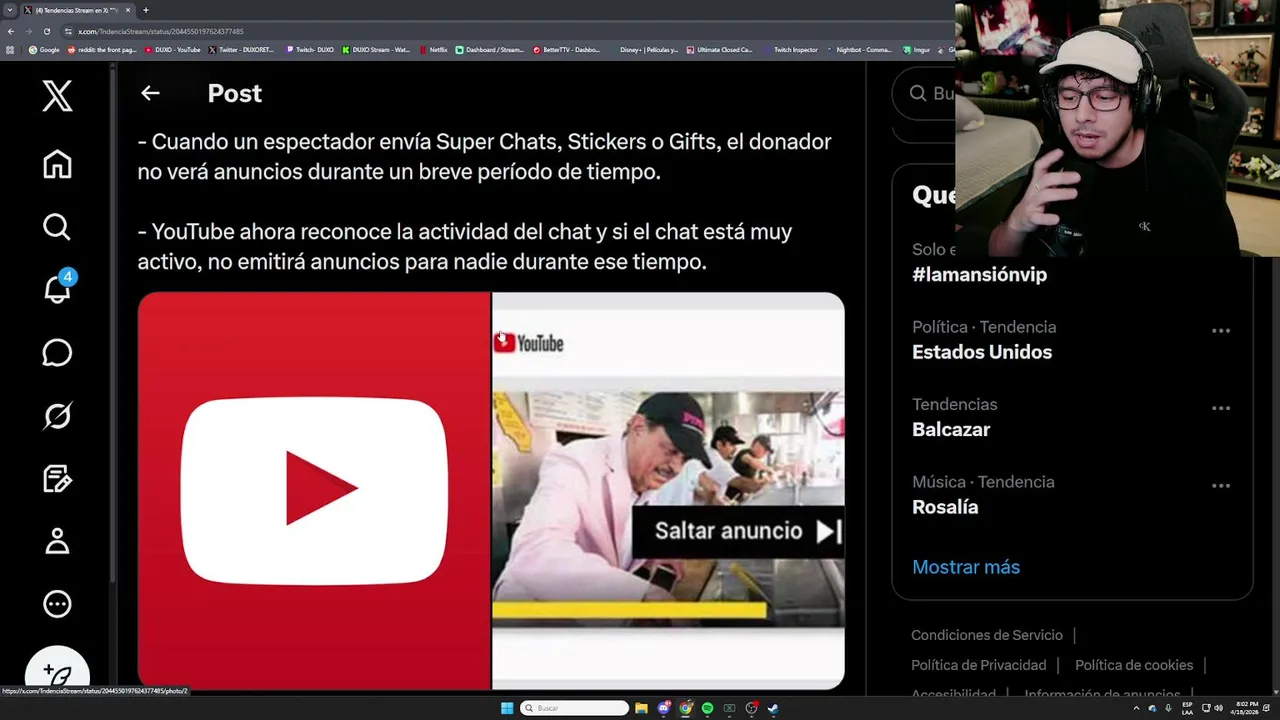Open the Explore search icon in sidebar
The height and width of the screenshot is (720, 1280).
pos(57,227)
